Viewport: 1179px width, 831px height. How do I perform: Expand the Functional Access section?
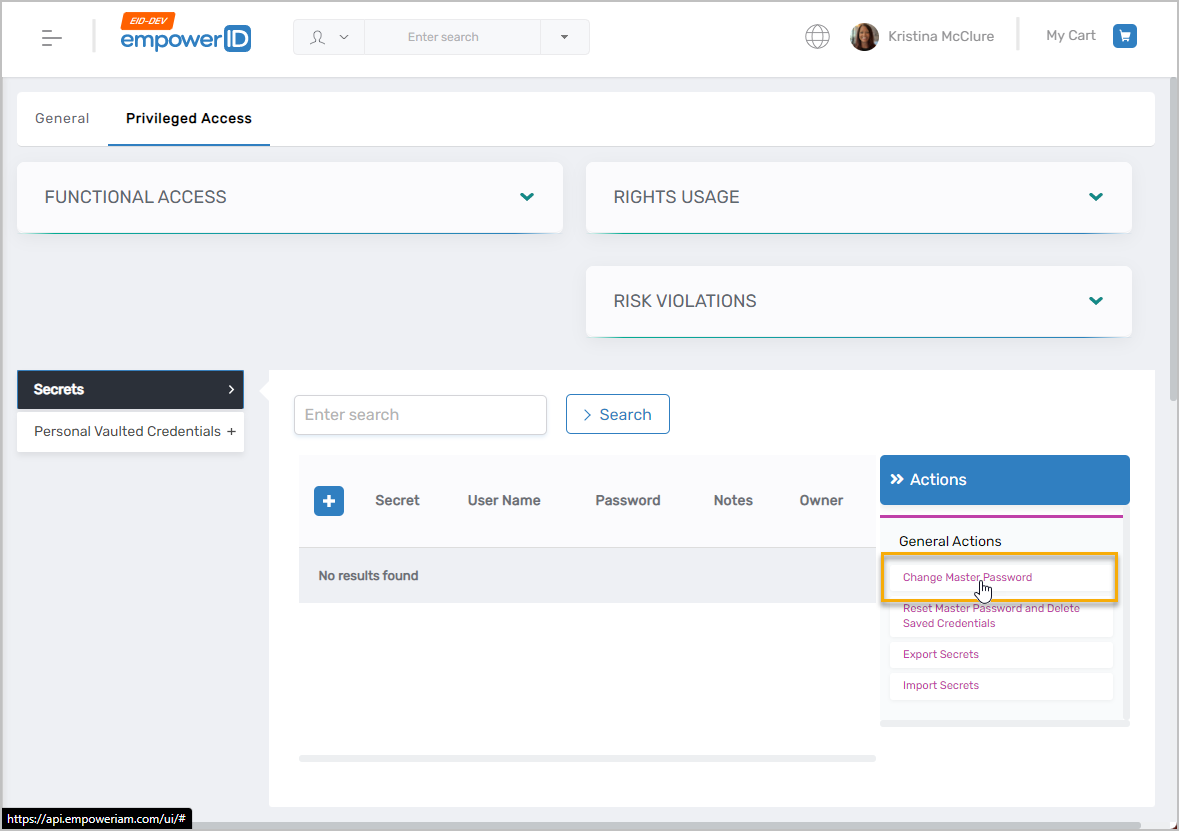pos(527,197)
